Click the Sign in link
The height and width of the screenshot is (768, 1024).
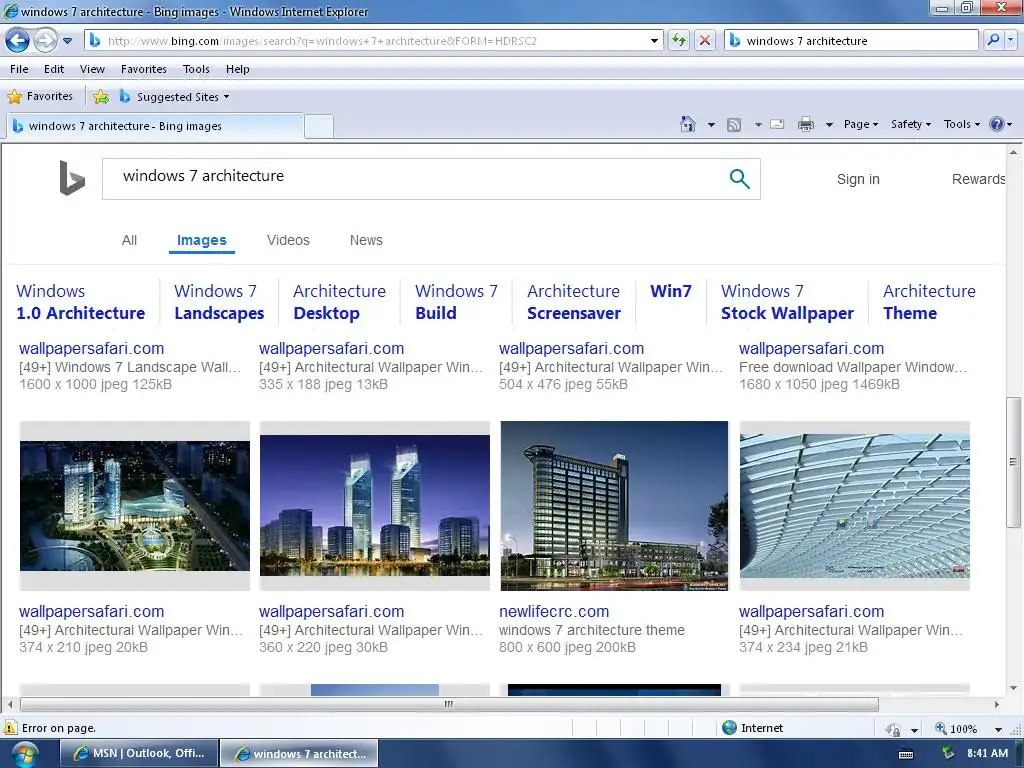point(858,179)
